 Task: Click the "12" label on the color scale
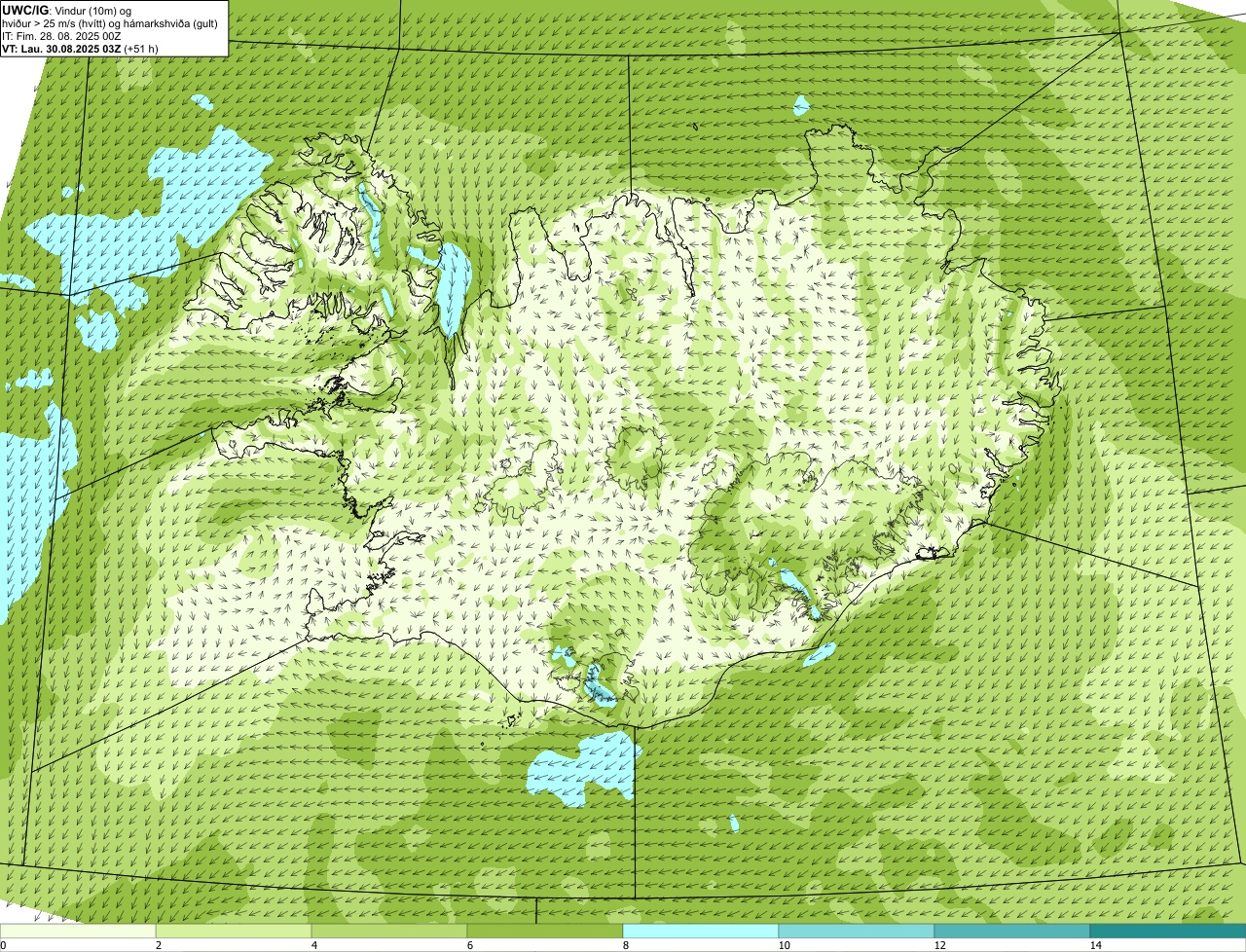point(939,945)
